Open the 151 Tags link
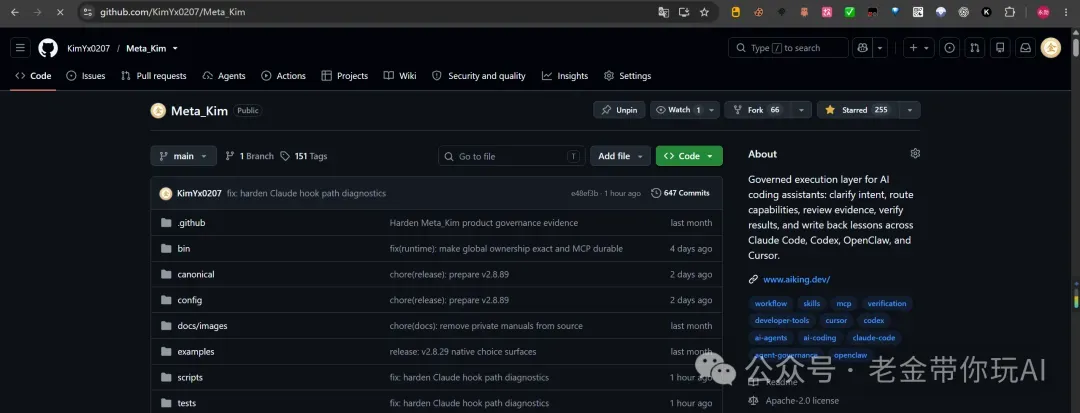The image size is (1080, 413). 304,156
